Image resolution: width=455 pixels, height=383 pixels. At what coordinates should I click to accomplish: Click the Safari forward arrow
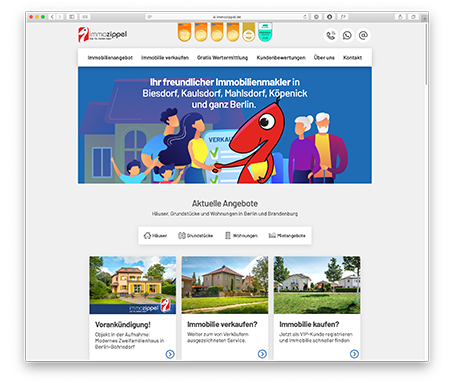tap(60, 17)
